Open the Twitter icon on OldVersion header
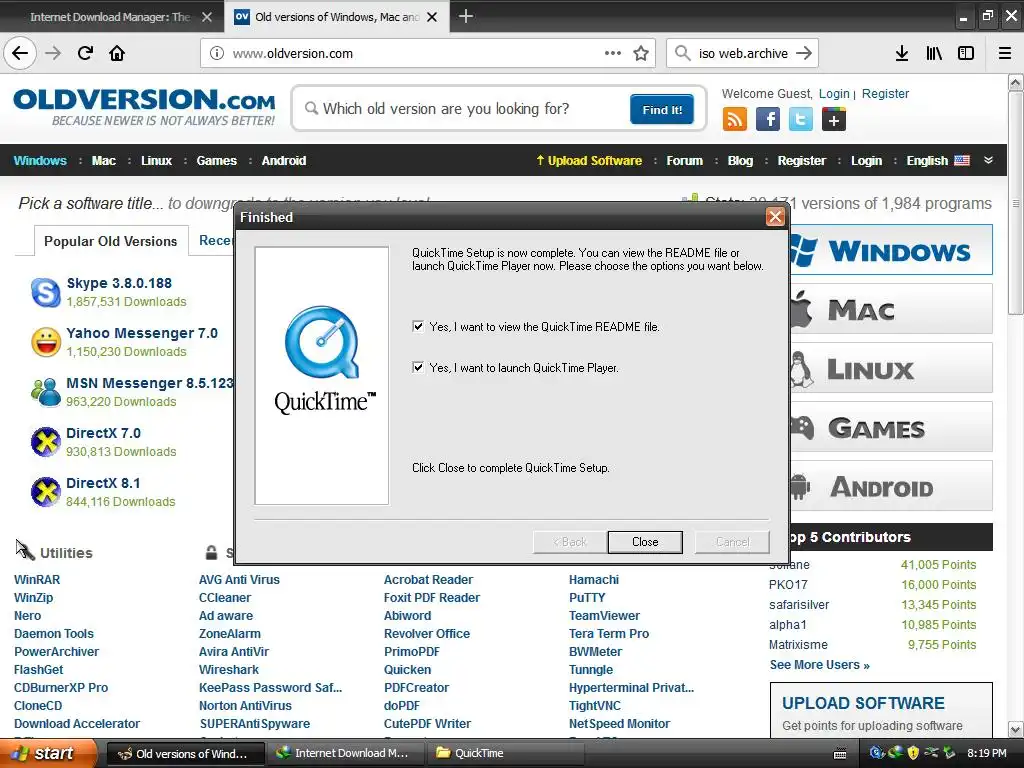The width and height of the screenshot is (1024, 768). point(801,120)
